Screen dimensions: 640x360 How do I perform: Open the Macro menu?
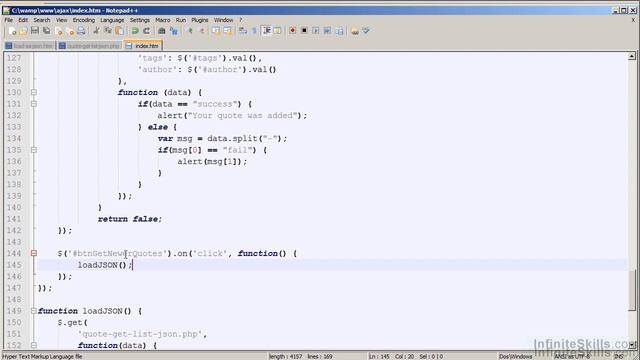pyautogui.click(x=162, y=20)
